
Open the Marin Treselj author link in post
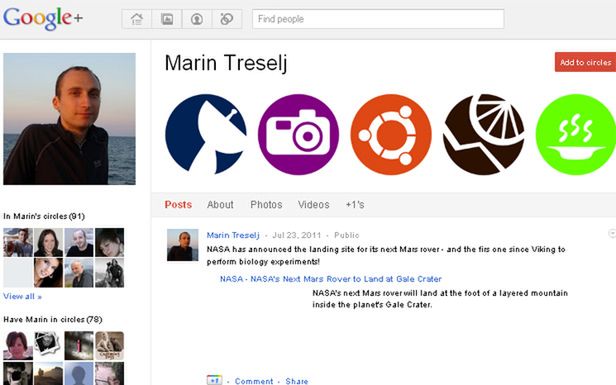(x=233, y=235)
